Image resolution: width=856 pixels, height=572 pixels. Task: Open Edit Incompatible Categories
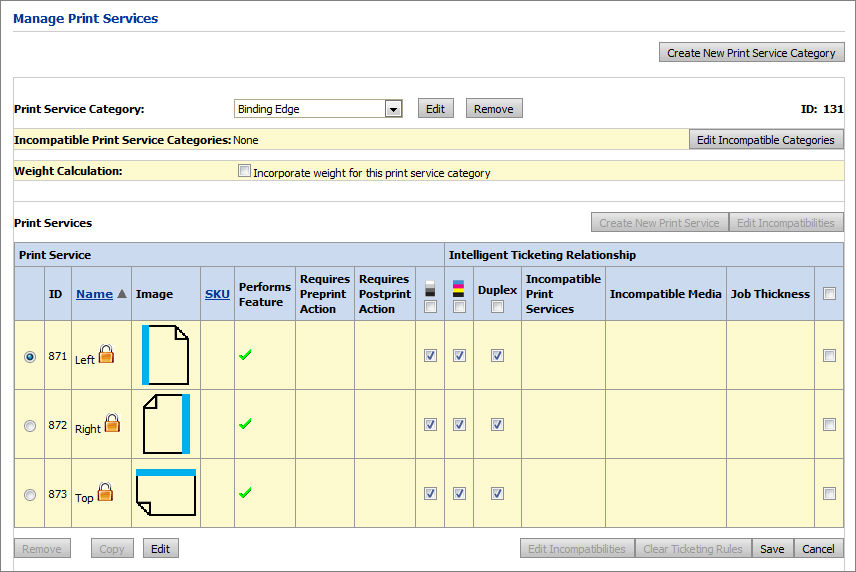pyautogui.click(x=765, y=140)
